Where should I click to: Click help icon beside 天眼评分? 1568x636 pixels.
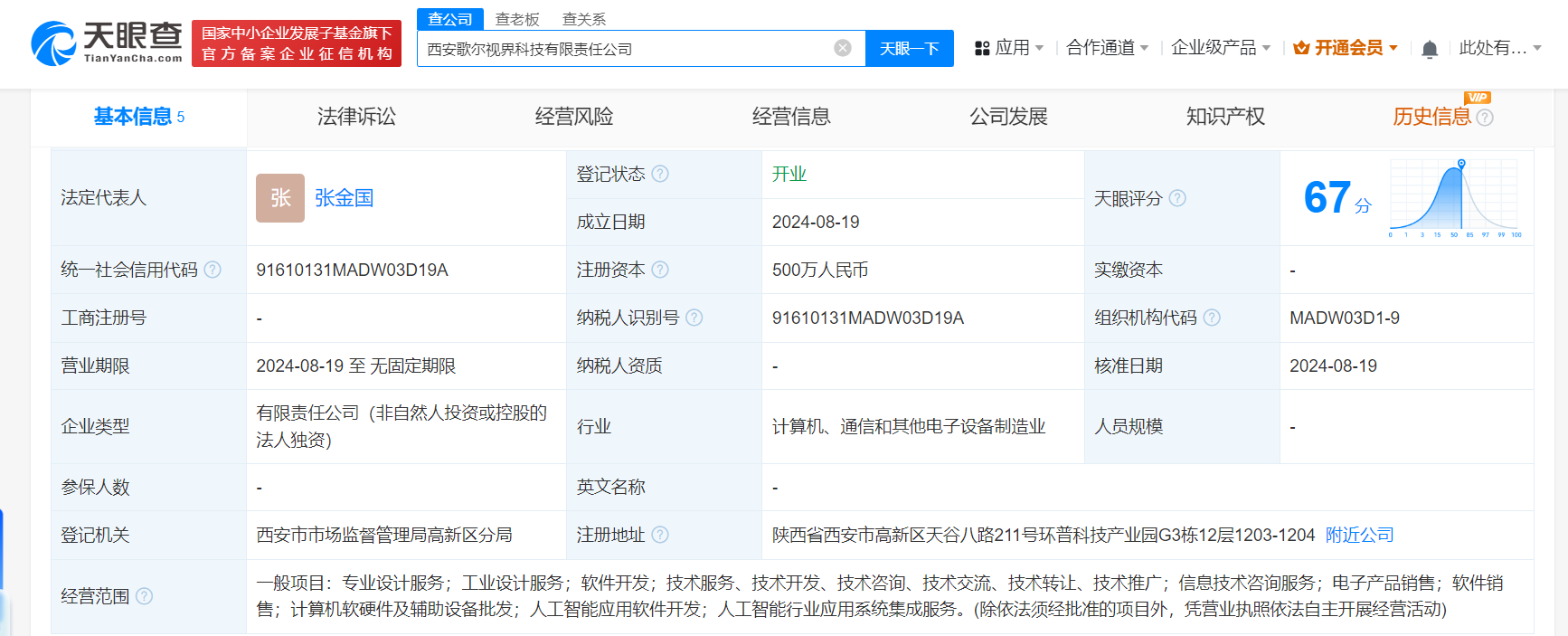(1177, 198)
